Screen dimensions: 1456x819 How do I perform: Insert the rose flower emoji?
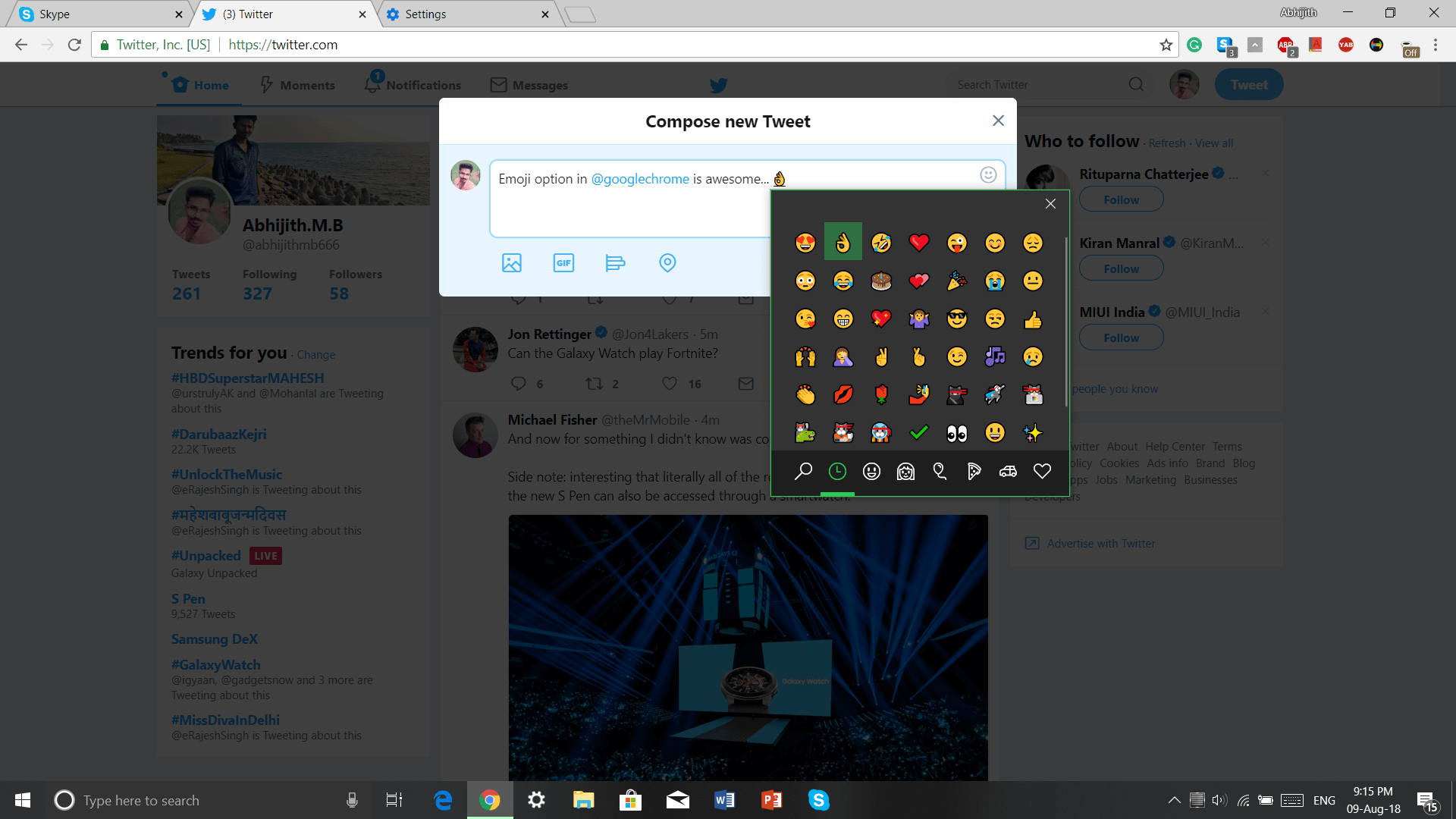[x=881, y=394]
